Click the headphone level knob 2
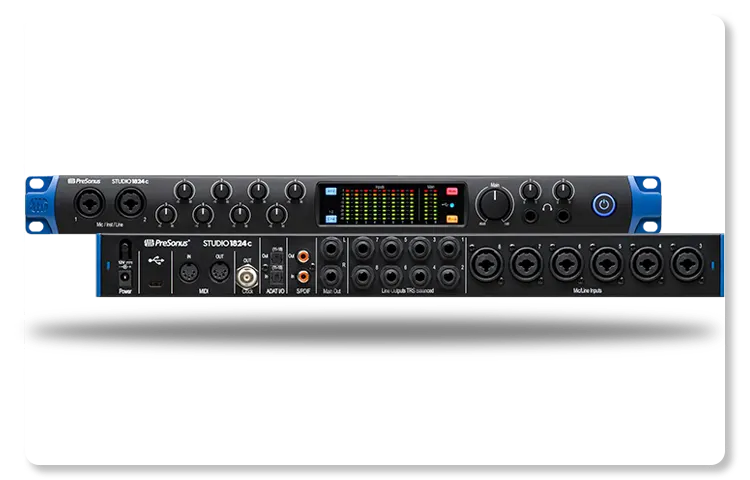The image size is (750, 480). (563, 190)
